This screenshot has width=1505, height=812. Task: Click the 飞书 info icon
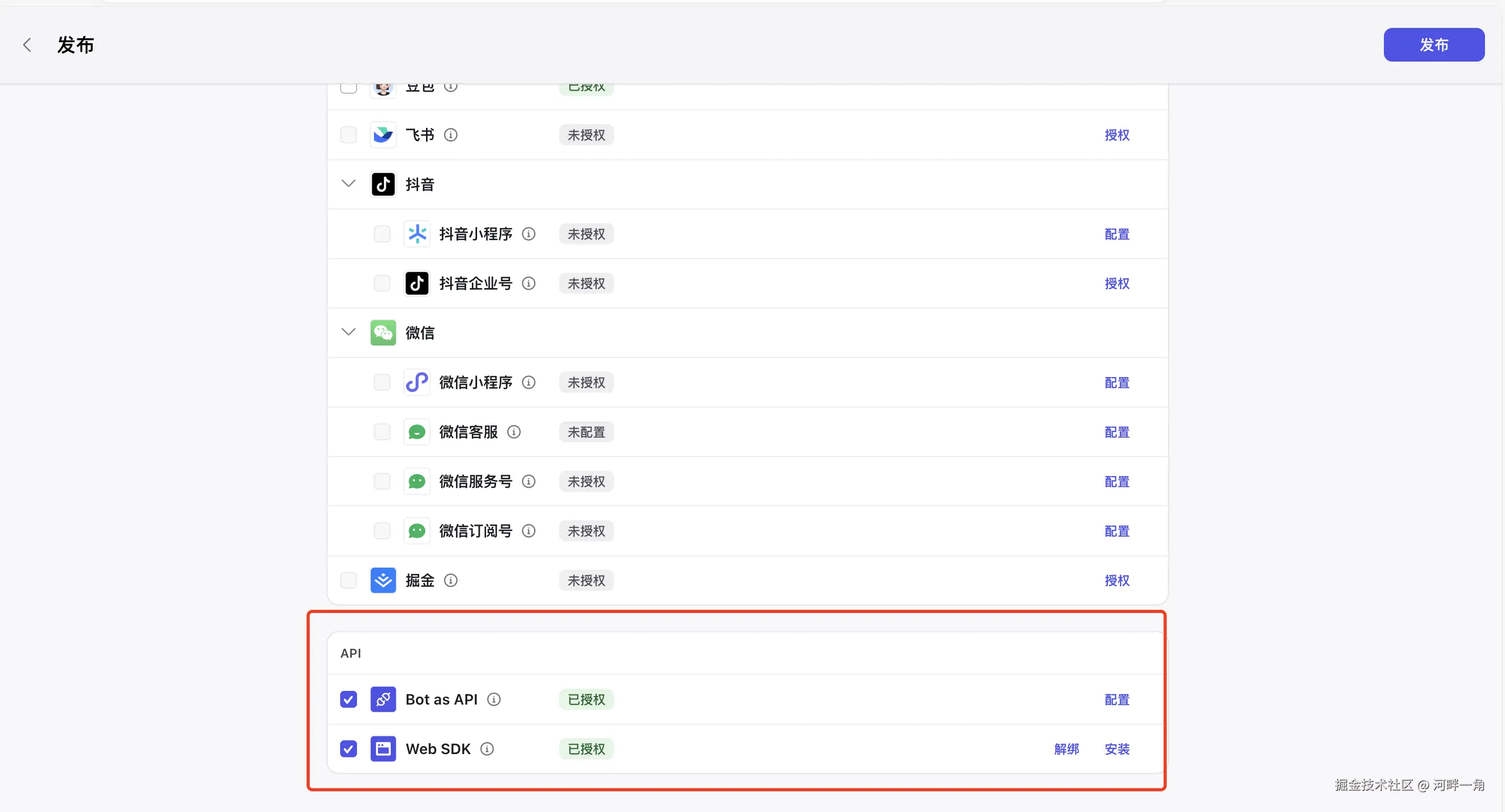click(450, 135)
